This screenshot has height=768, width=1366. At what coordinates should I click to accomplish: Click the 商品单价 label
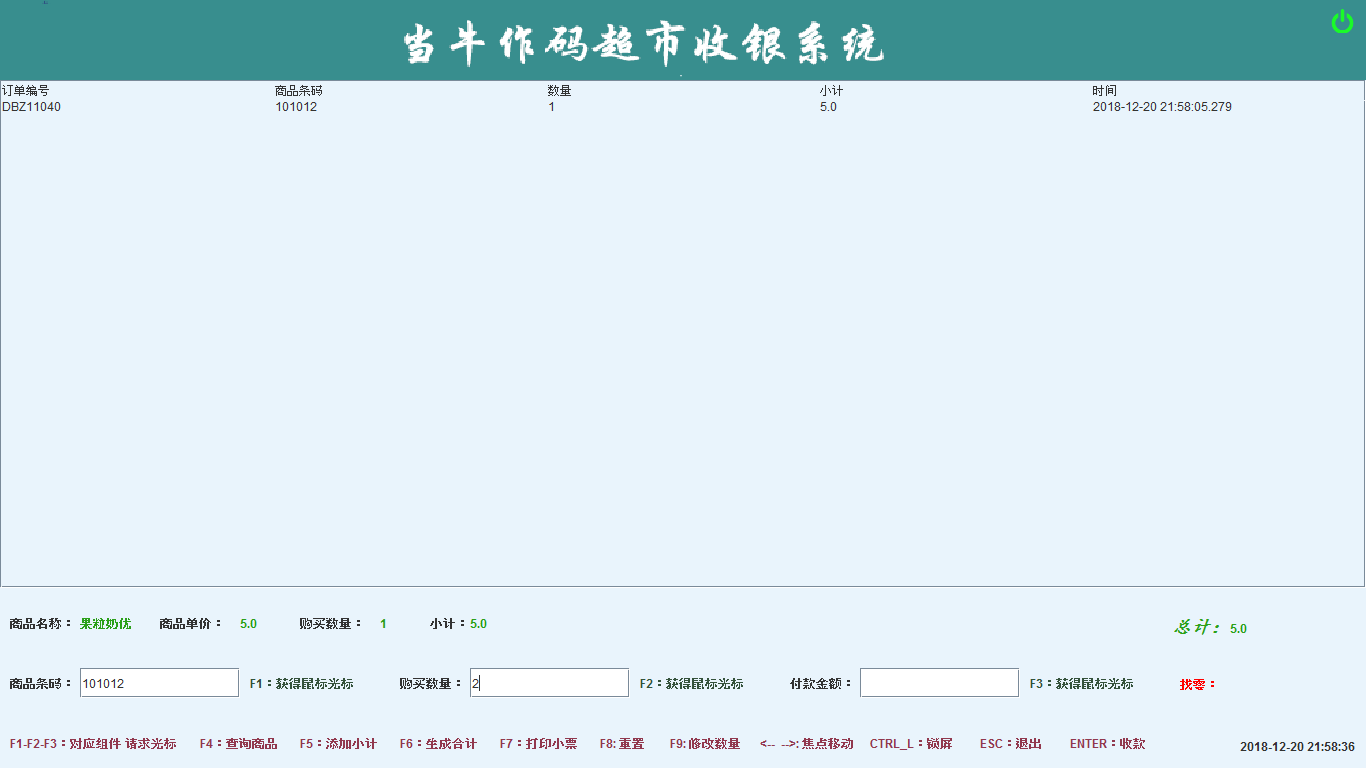pyautogui.click(x=191, y=624)
